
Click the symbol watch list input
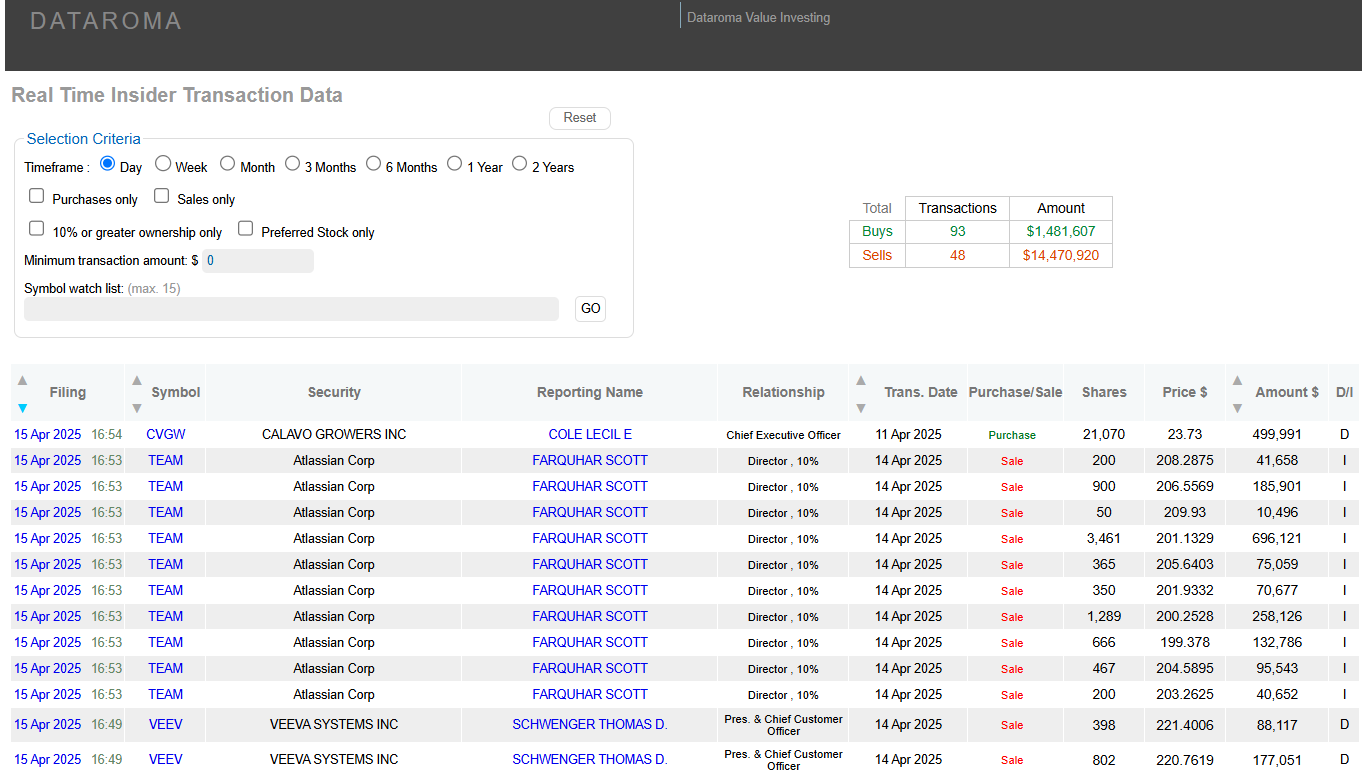coord(291,309)
